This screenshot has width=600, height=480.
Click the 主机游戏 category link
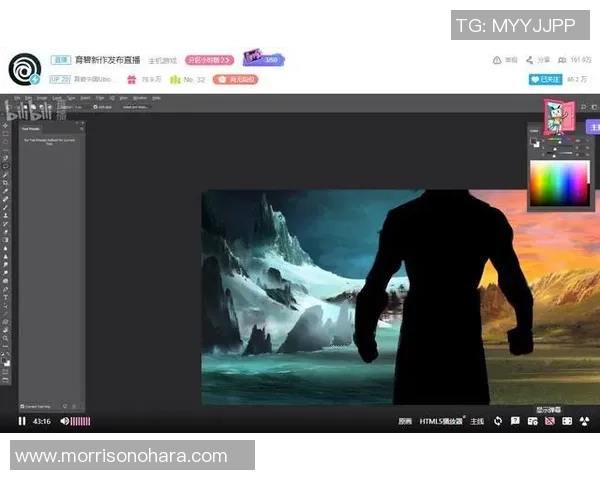163,60
